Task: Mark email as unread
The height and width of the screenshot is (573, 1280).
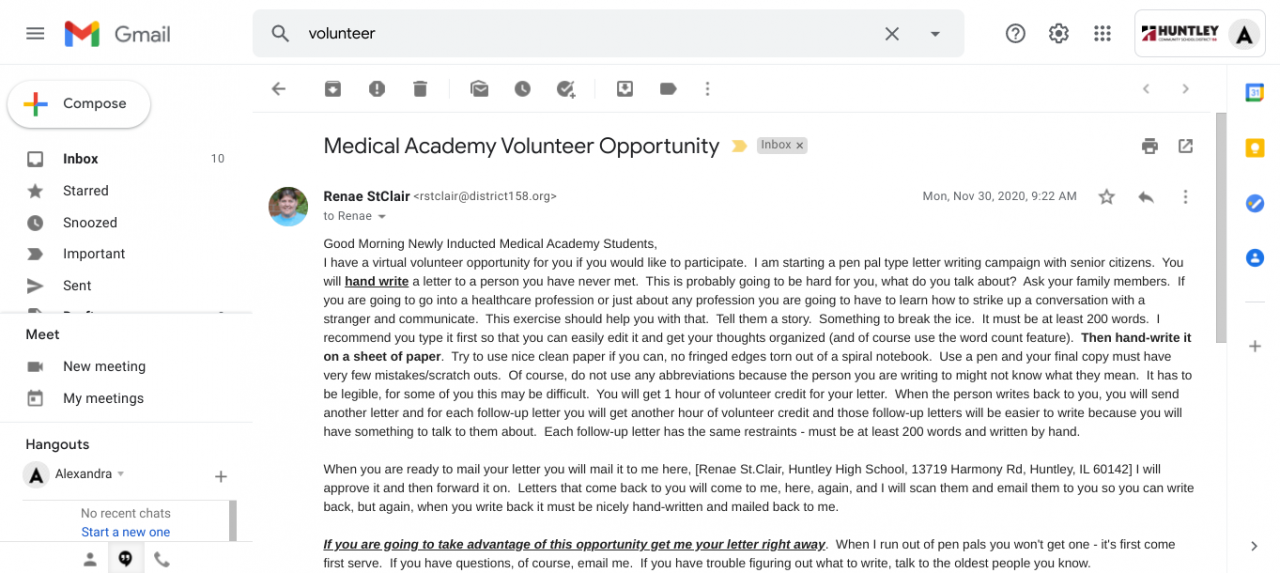Action: click(x=479, y=89)
